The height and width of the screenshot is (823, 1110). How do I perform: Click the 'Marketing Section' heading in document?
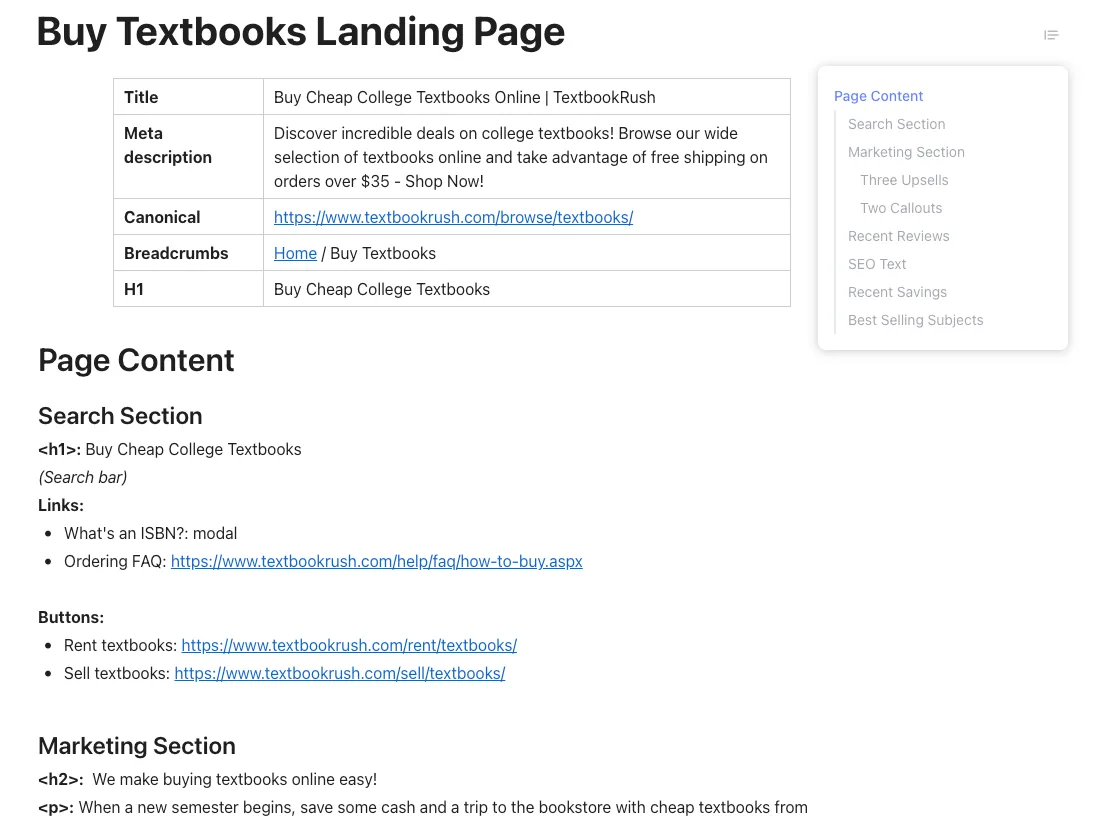pos(137,746)
